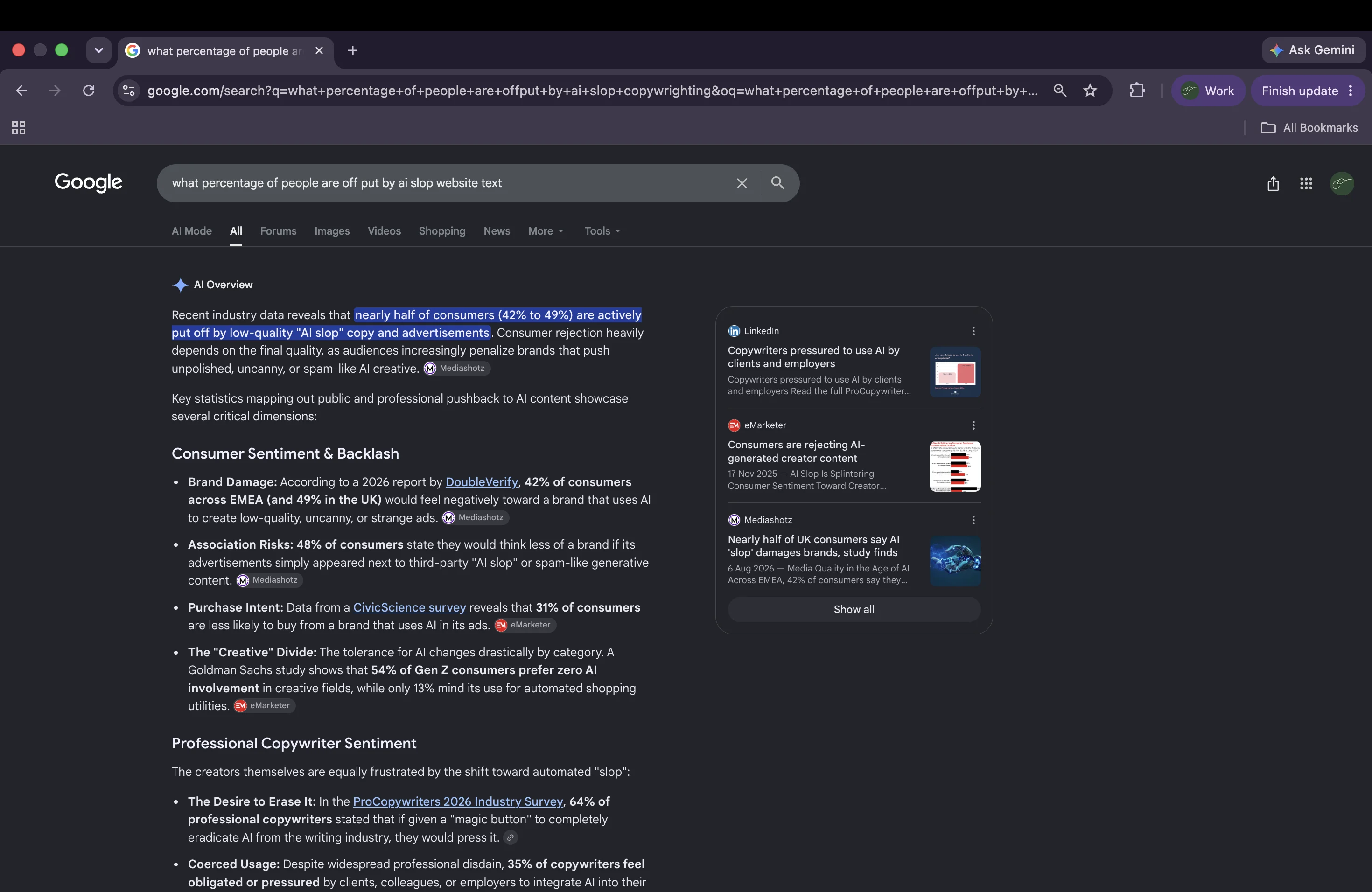Open the Videos results tab
This screenshot has height=892, width=1372.
[x=384, y=231]
